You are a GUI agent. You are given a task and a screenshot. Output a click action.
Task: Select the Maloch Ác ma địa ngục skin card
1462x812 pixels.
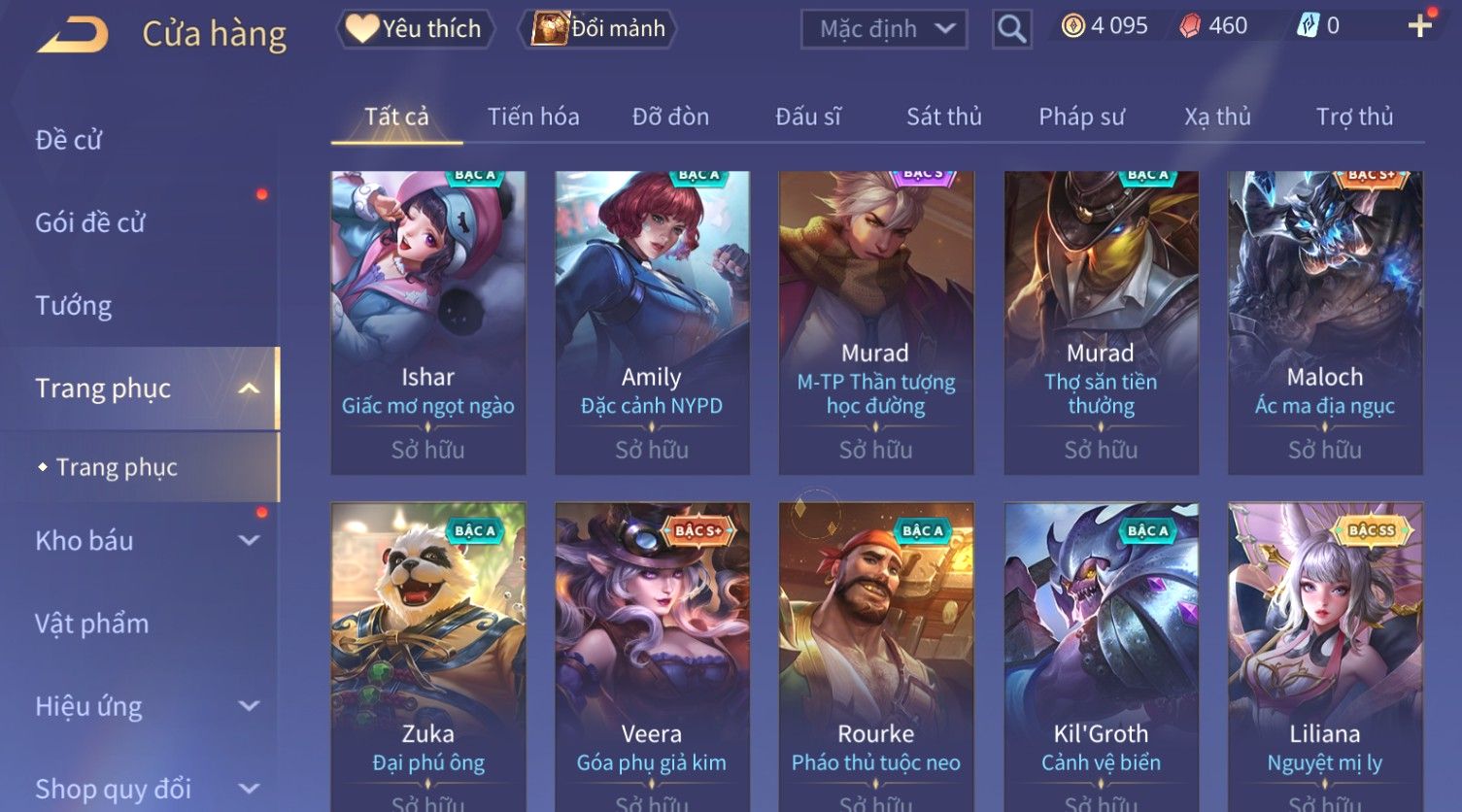[1325, 322]
